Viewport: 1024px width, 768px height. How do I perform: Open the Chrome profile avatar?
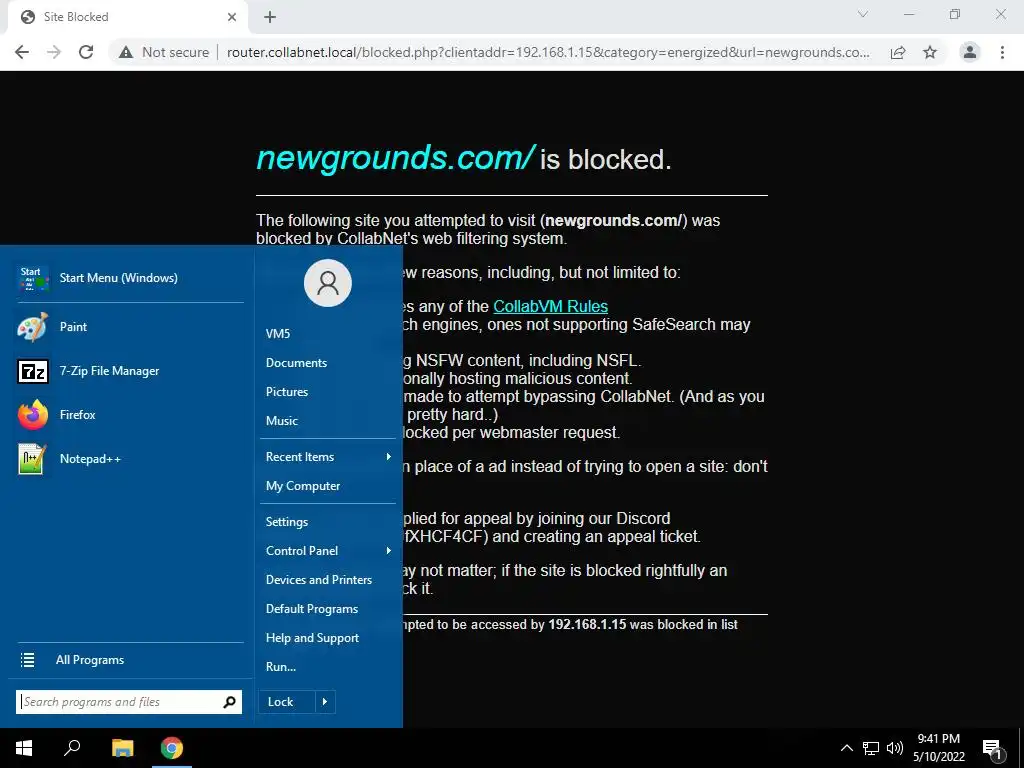[970, 52]
